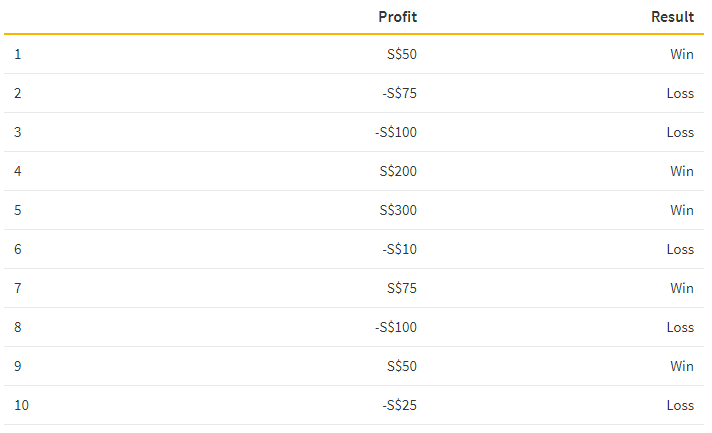
Task: Click the Win result in row 5
Action: (x=682, y=210)
